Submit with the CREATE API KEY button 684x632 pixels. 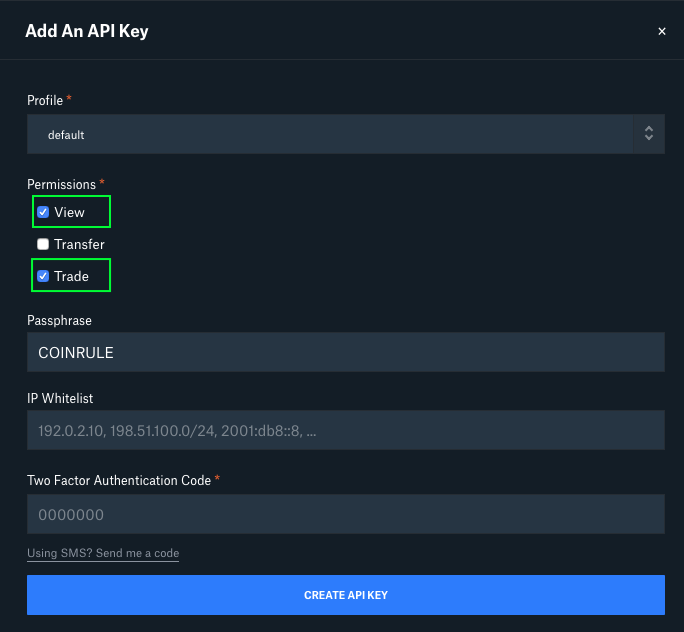coord(345,595)
